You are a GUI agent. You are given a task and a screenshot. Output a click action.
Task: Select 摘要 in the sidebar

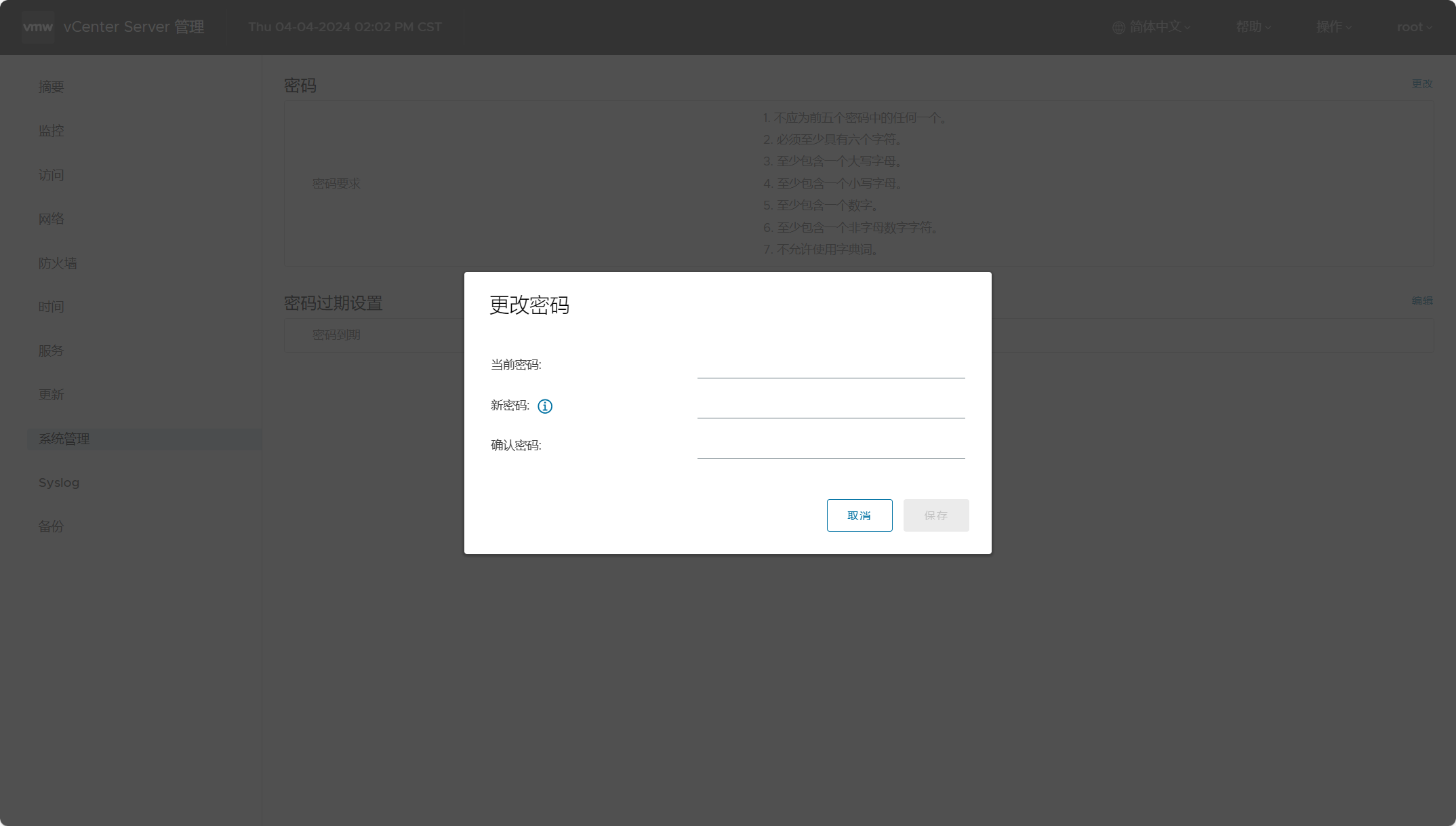click(x=52, y=87)
